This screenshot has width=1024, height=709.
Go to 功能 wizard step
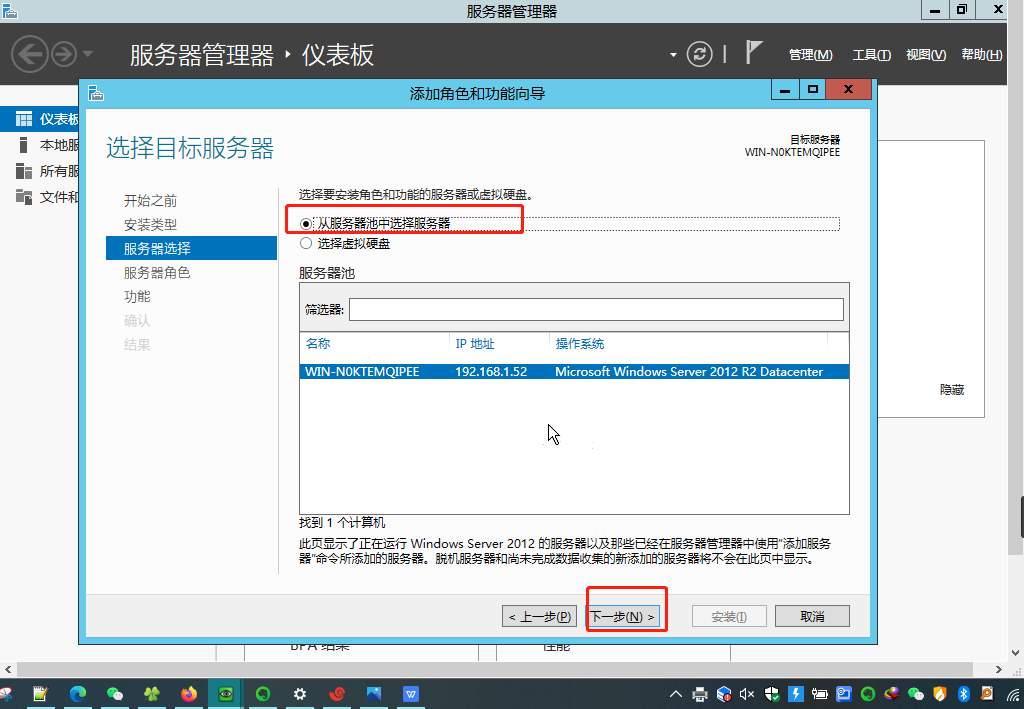tap(137, 296)
